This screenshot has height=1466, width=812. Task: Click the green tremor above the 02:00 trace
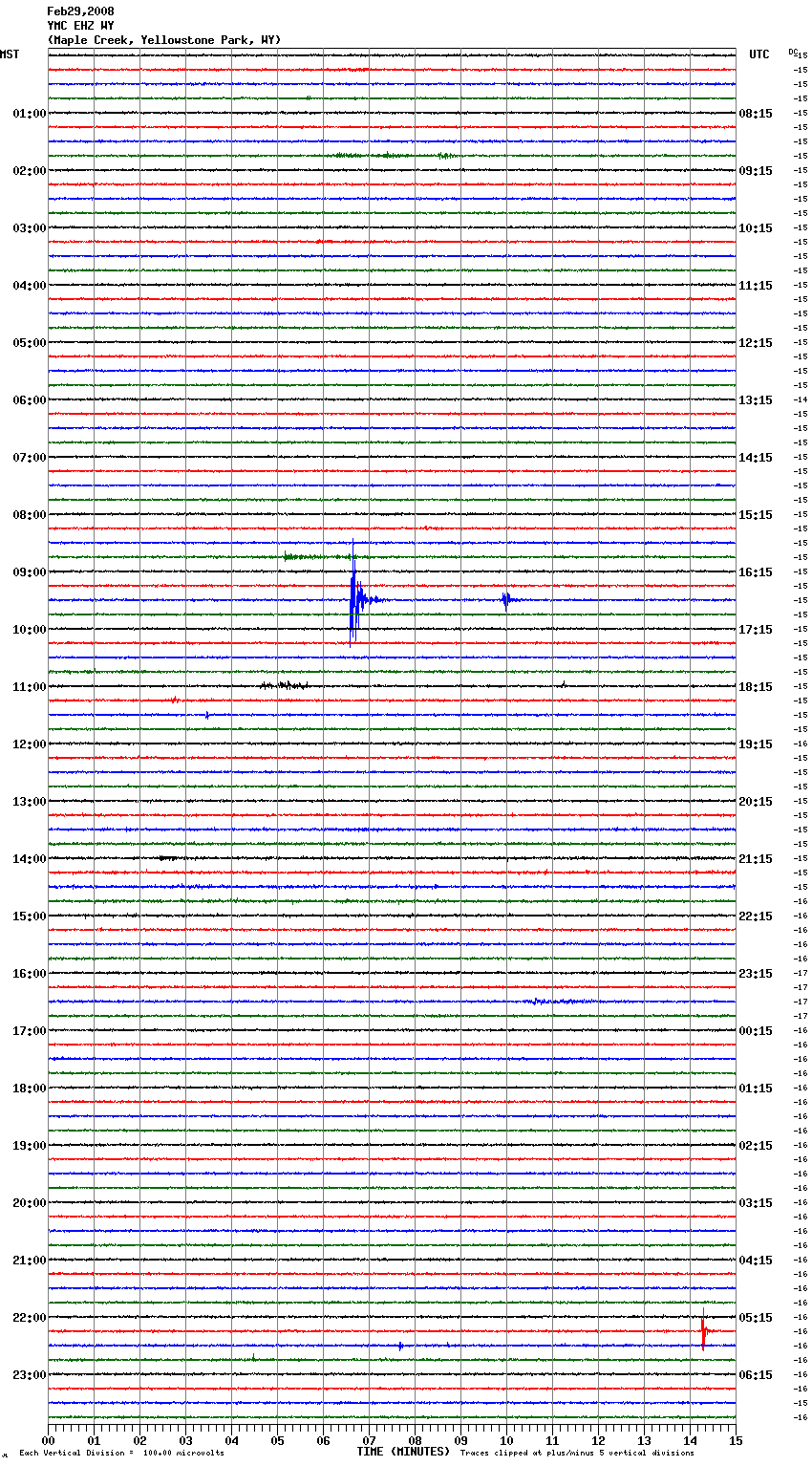(394, 155)
